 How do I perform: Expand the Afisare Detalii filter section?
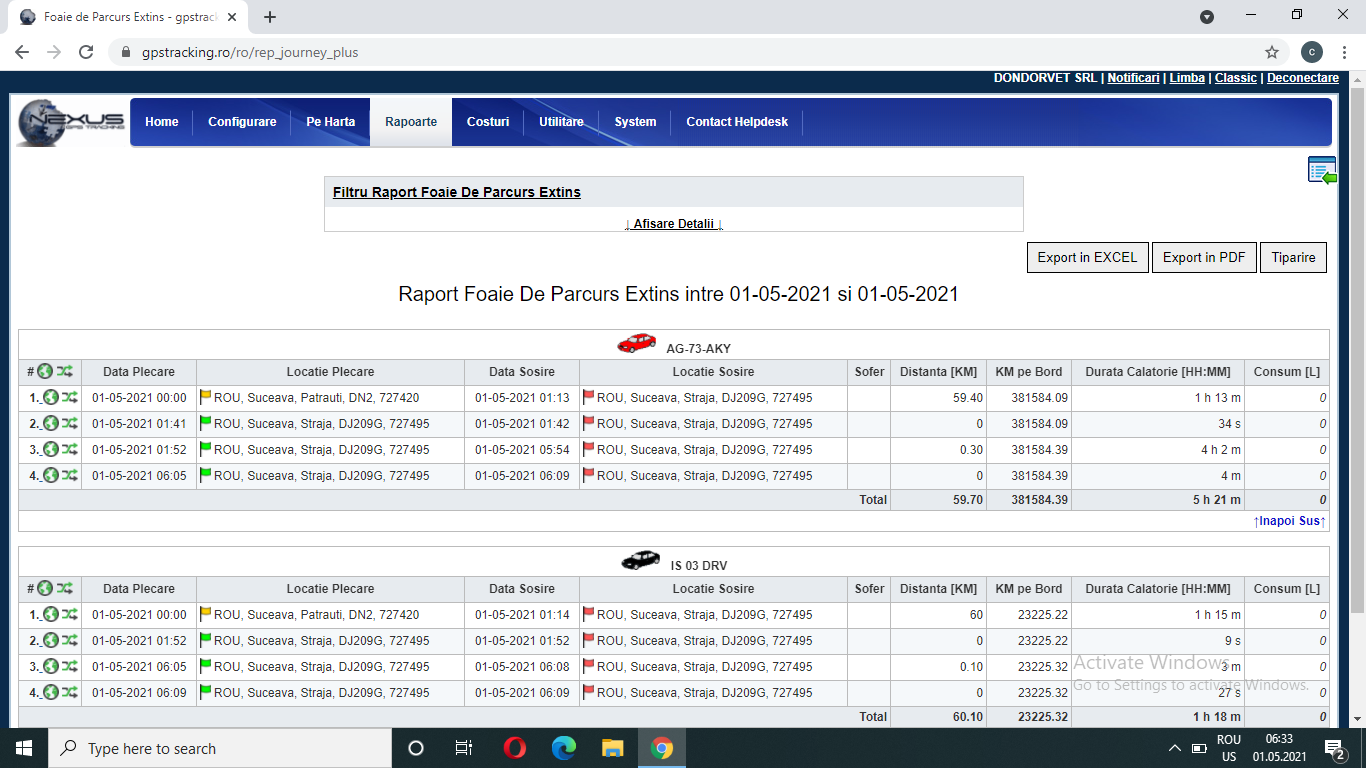click(673, 224)
